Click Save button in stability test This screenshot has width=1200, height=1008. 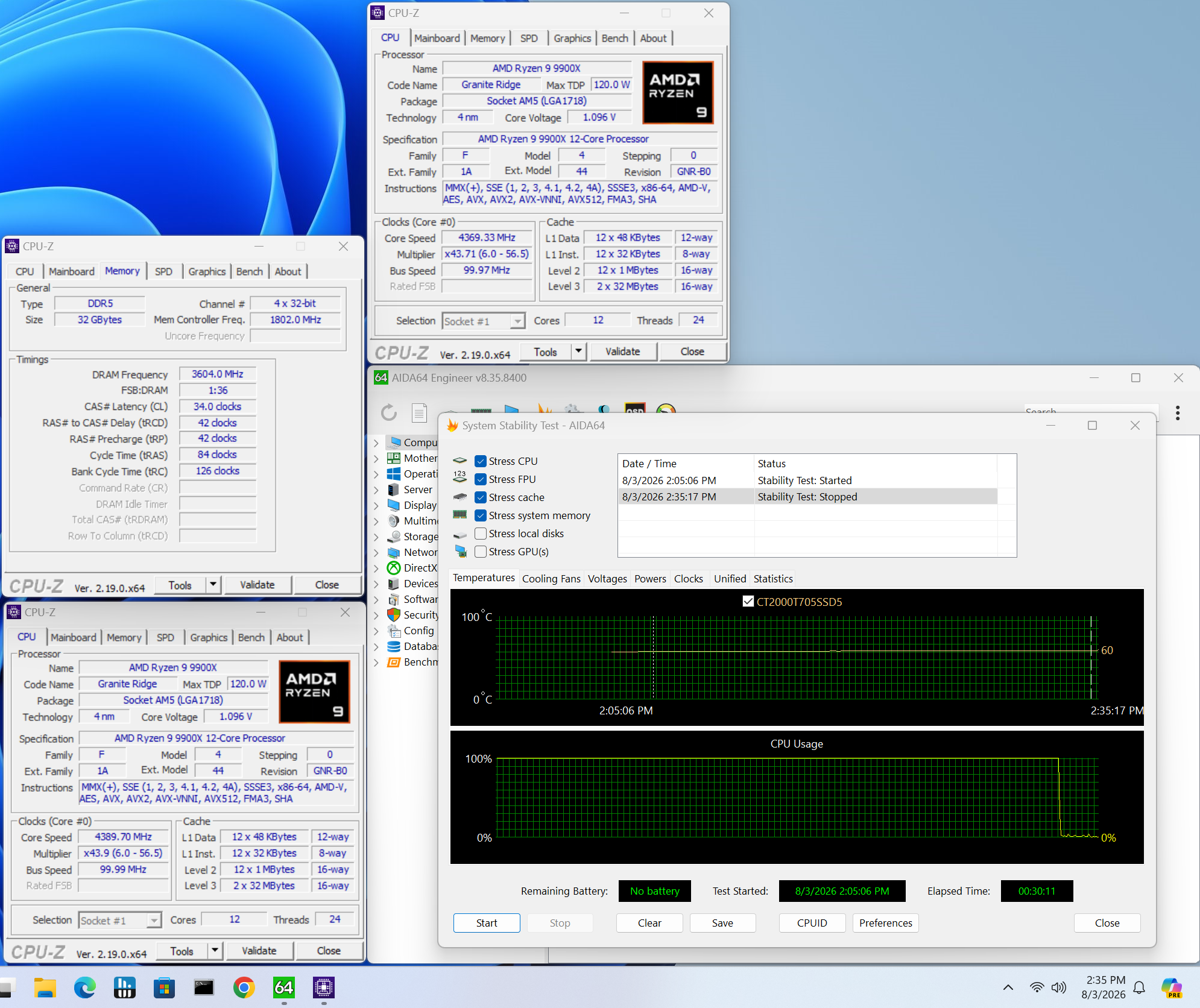(x=722, y=922)
